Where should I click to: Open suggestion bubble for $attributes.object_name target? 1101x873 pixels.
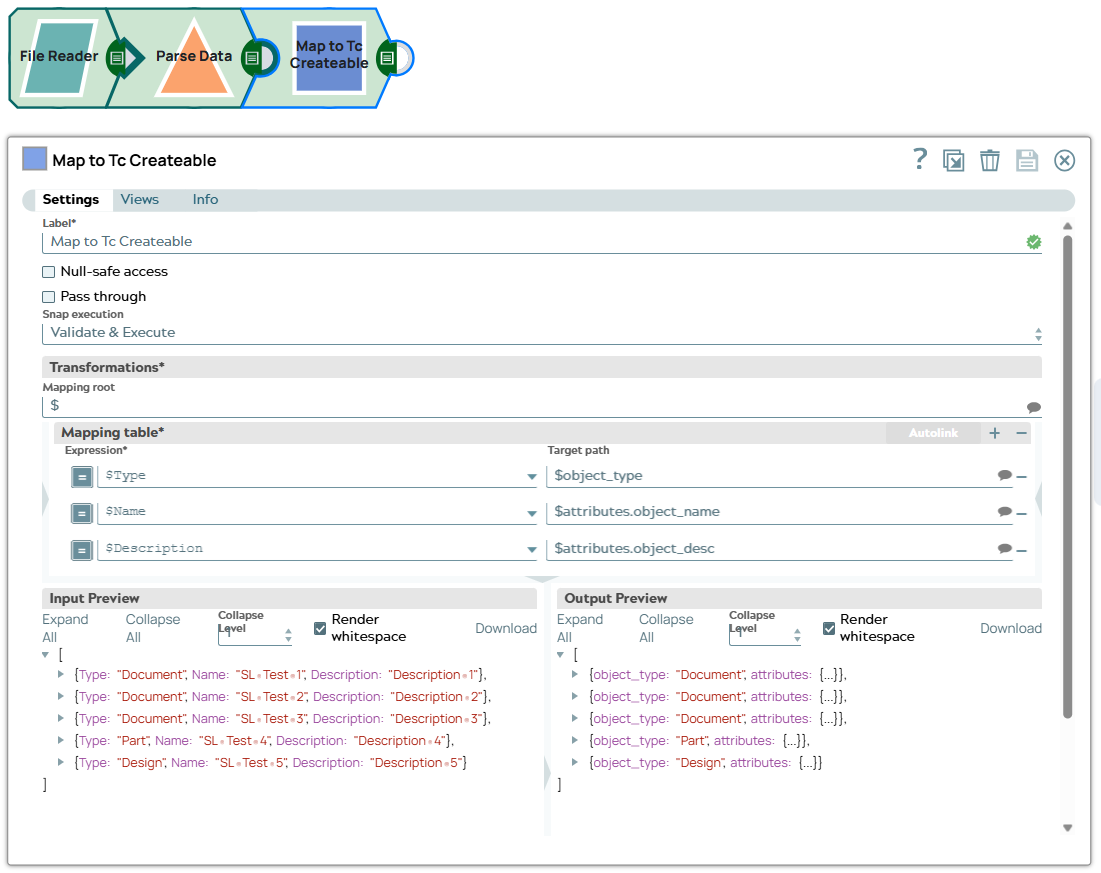(1005, 512)
